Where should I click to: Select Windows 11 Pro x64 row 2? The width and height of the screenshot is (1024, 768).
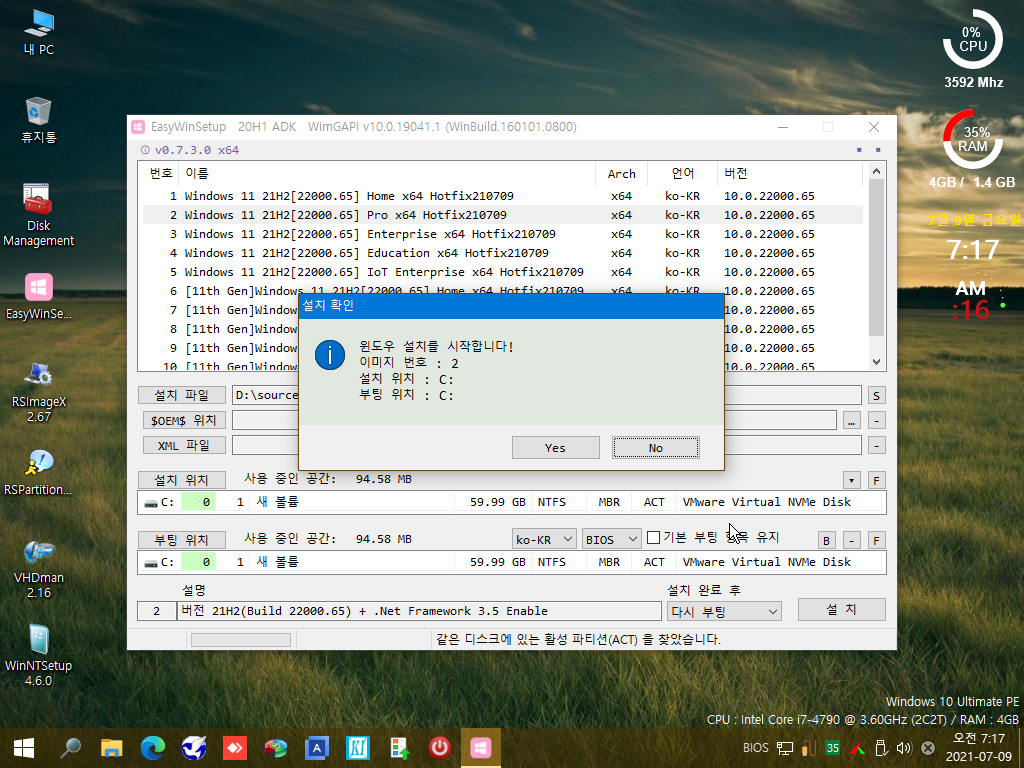point(503,215)
